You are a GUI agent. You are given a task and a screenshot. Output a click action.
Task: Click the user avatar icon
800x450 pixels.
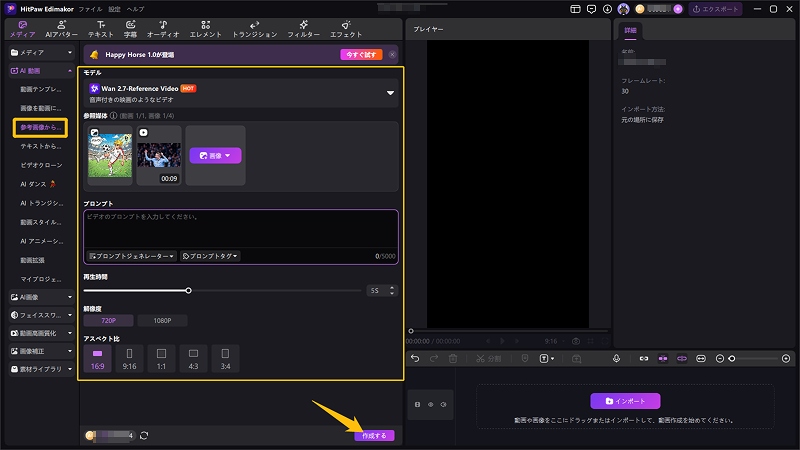click(x=623, y=9)
